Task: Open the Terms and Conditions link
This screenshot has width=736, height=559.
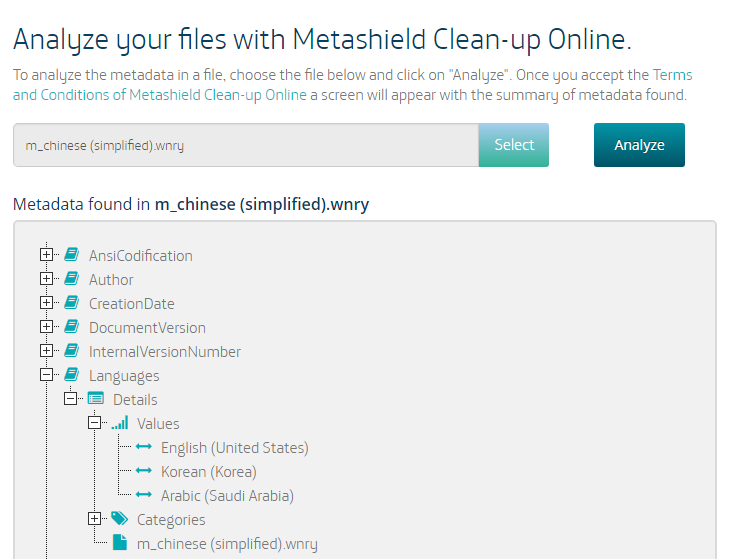Action: pos(160,95)
